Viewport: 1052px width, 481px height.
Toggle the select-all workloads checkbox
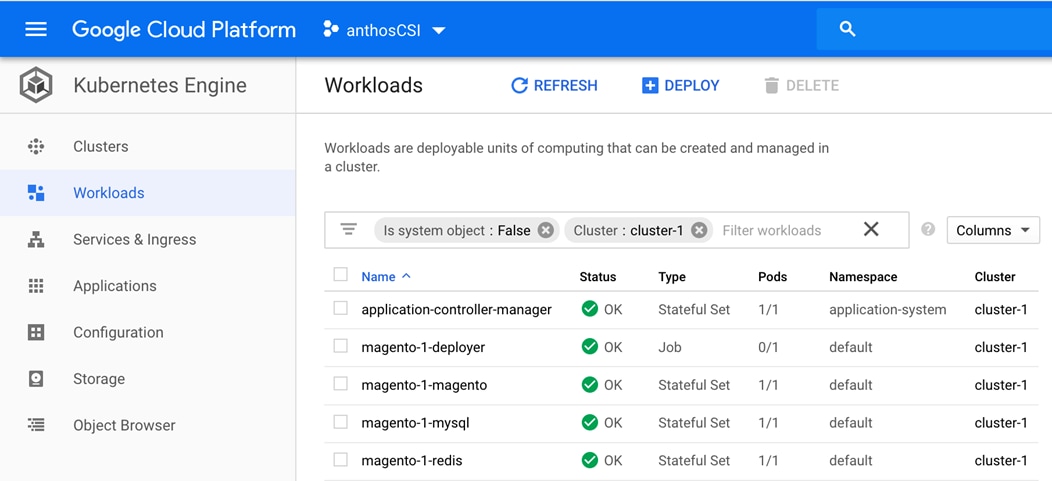coord(341,274)
